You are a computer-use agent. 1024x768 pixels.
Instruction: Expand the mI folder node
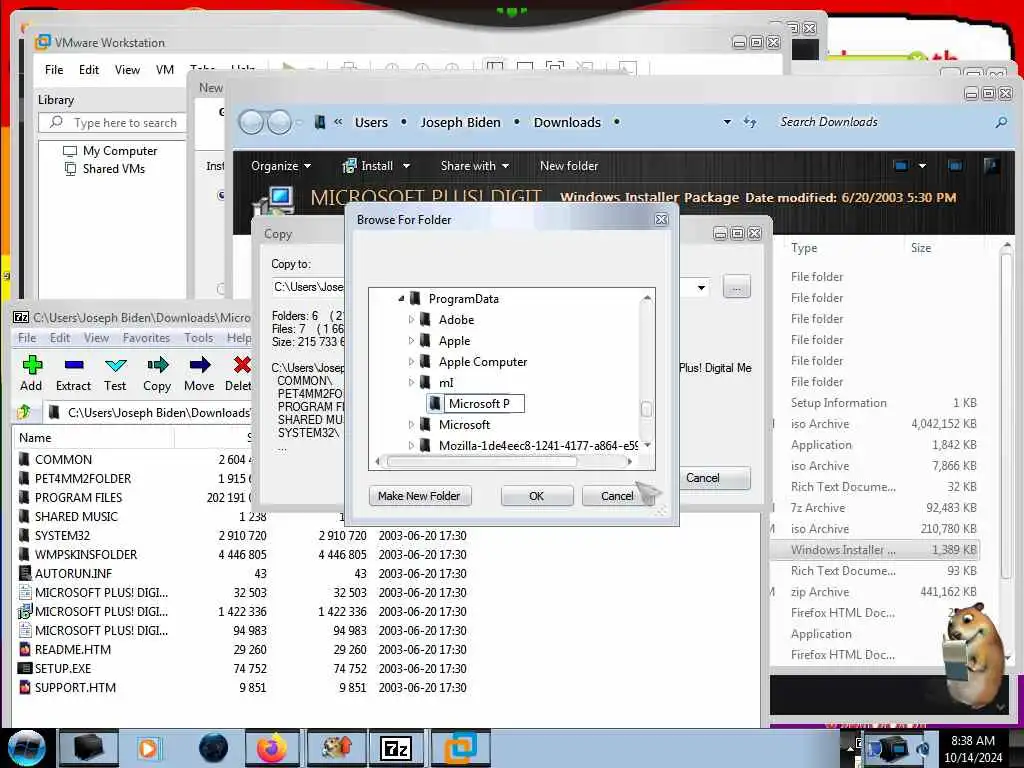(411, 382)
